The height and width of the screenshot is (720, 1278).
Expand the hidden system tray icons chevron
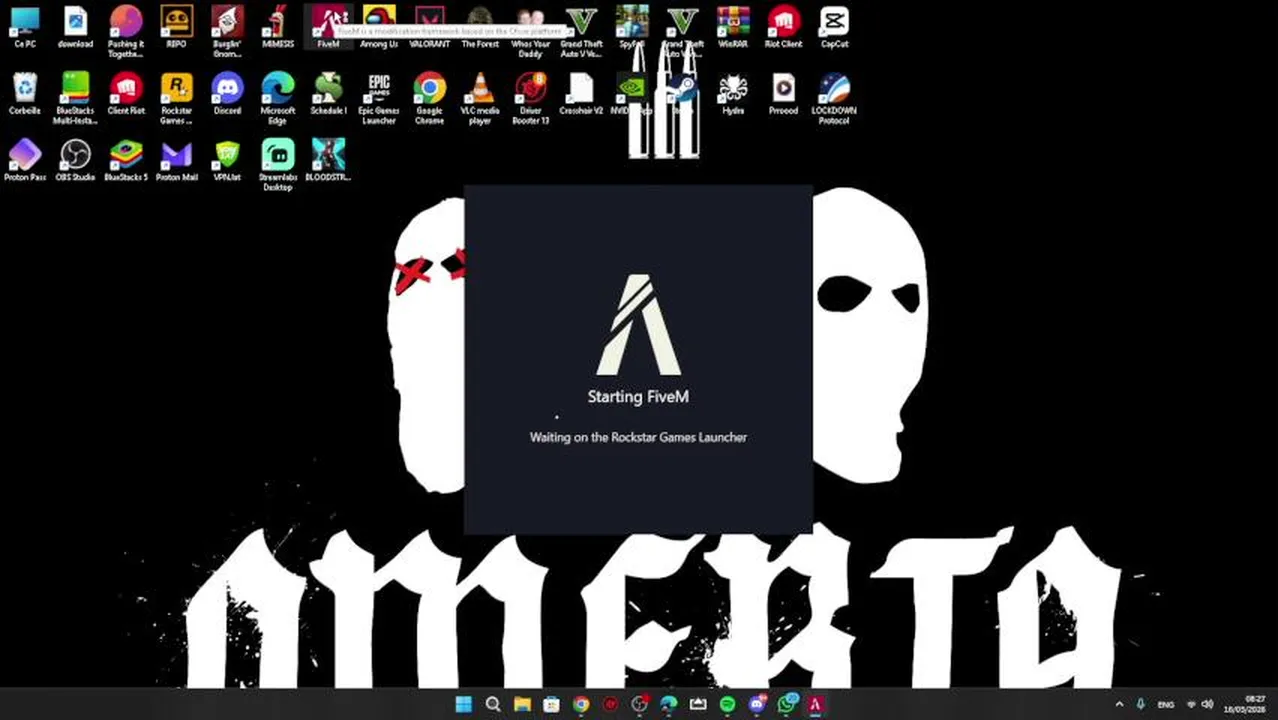pyautogui.click(x=1119, y=705)
